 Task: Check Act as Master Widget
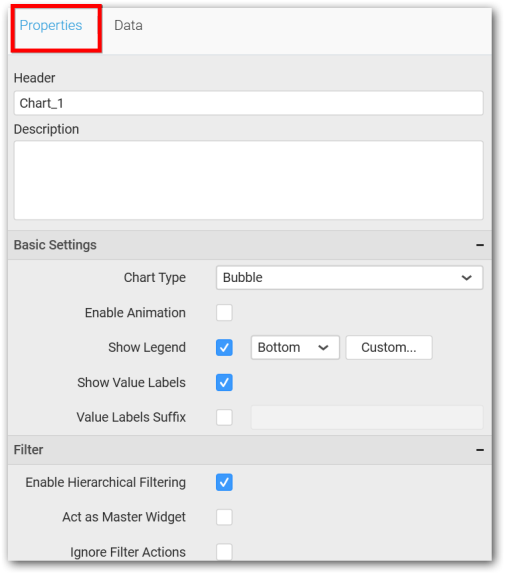224,517
